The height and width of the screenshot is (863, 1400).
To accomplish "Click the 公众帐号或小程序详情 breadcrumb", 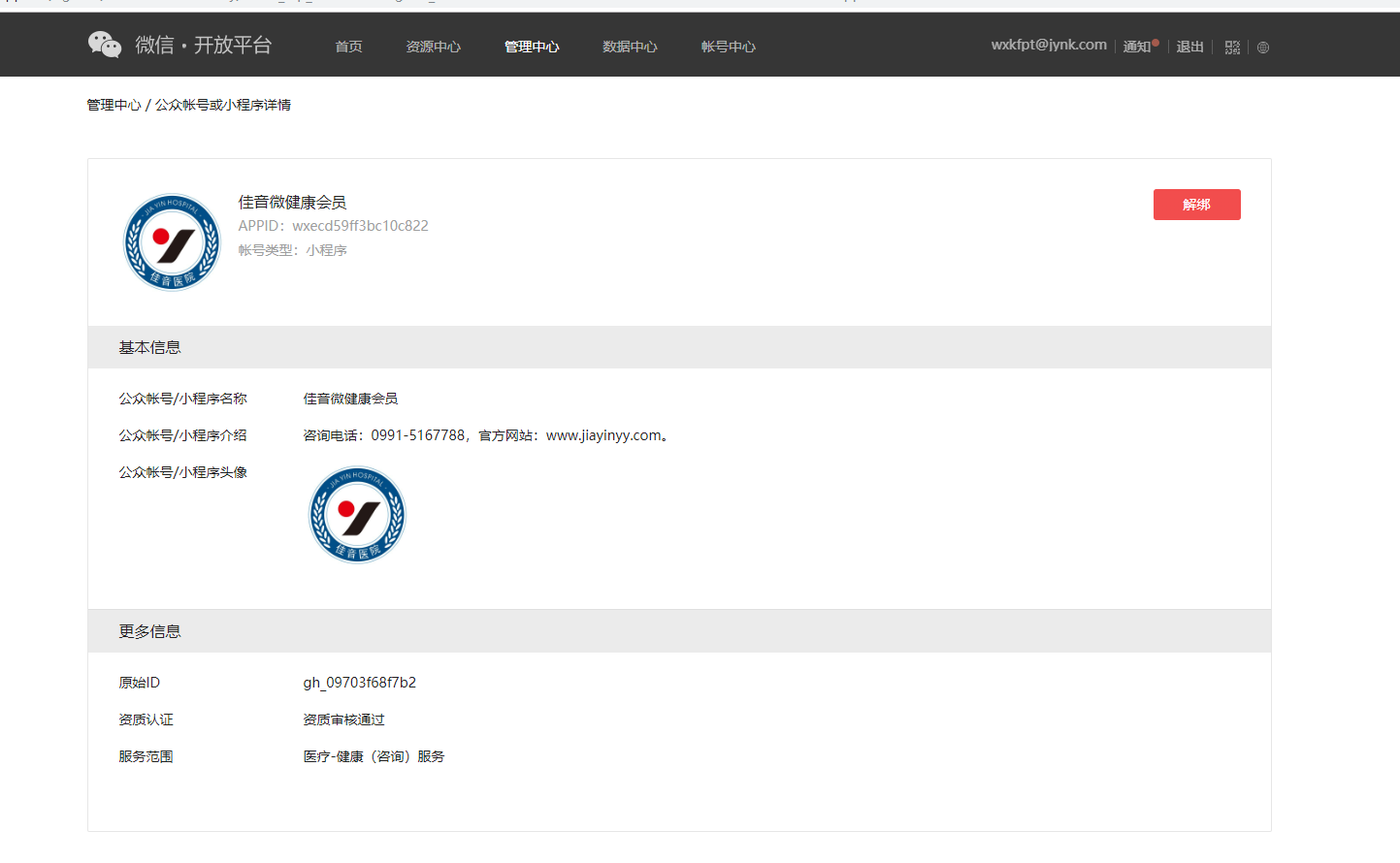I will coord(223,105).
